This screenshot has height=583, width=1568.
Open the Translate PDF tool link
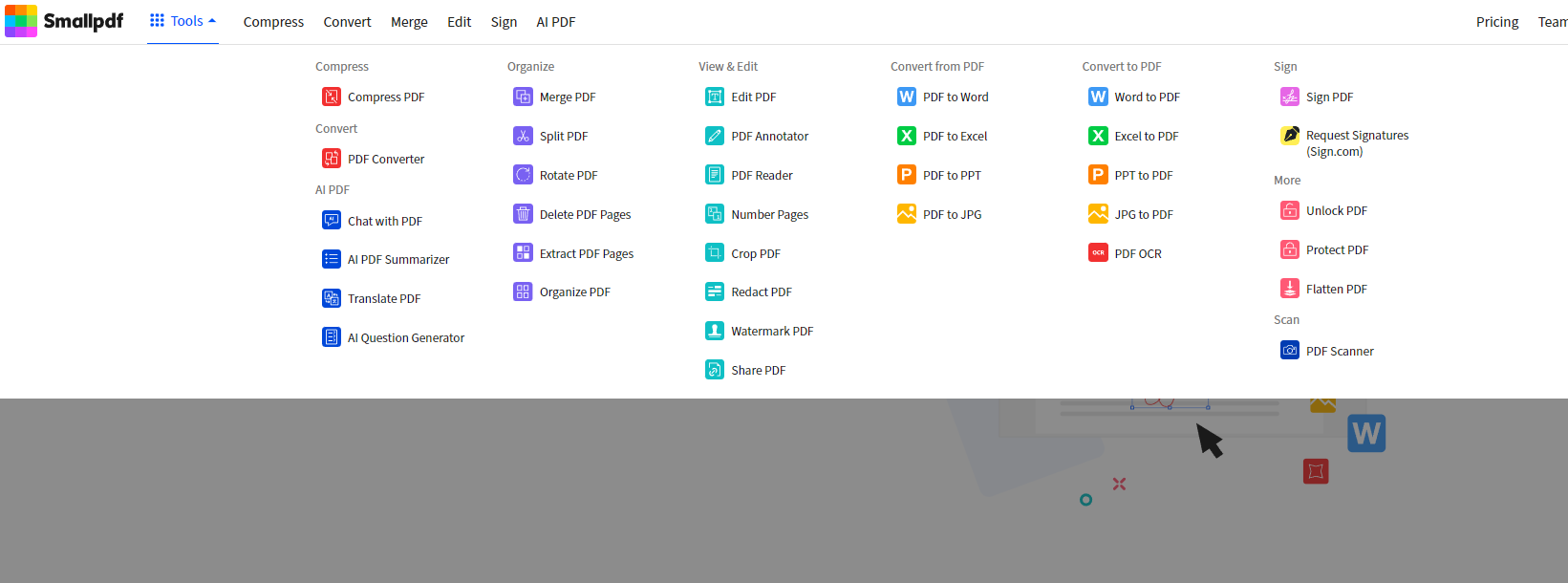point(383,298)
